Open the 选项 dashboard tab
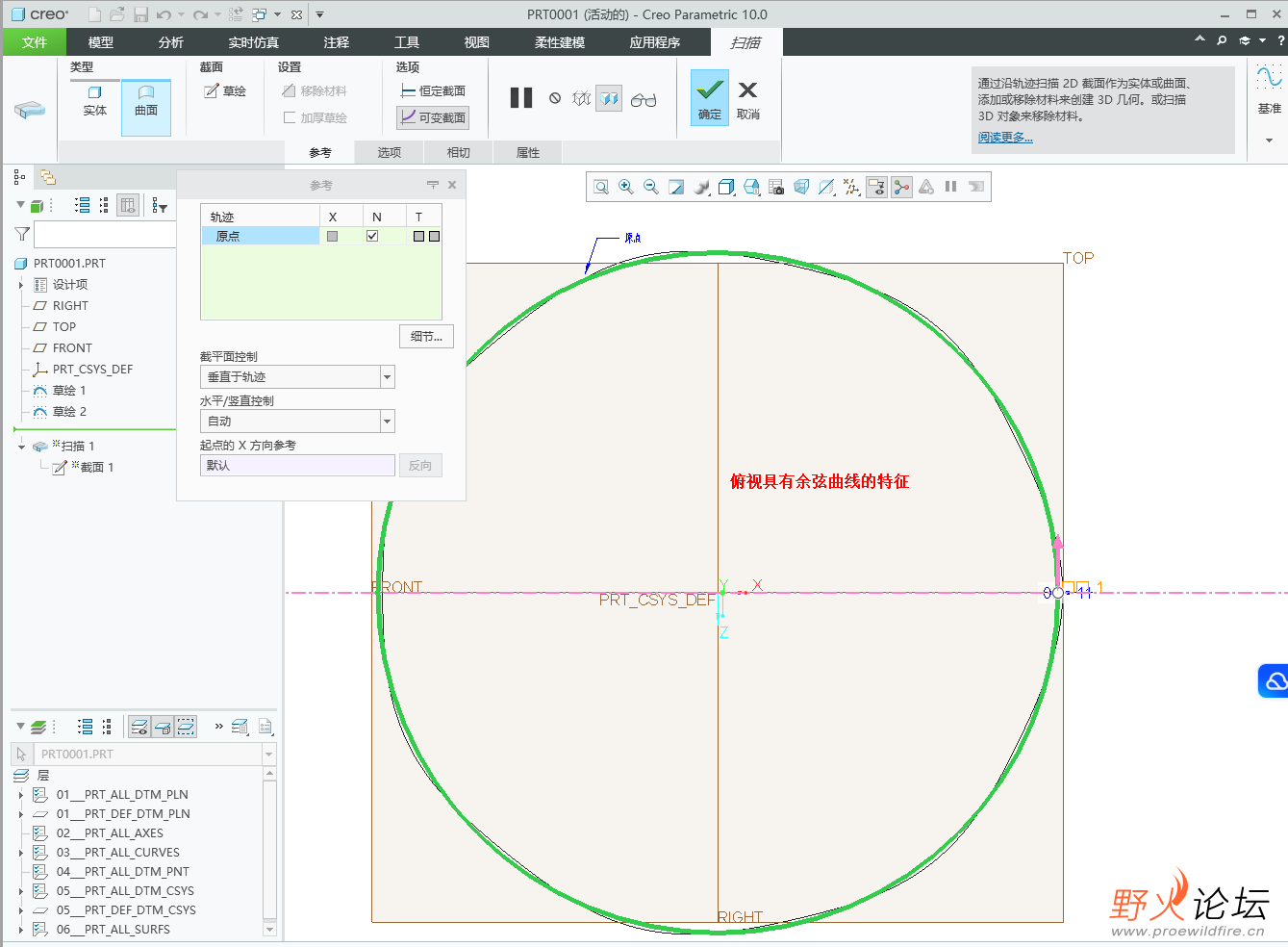 pyautogui.click(x=390, y=152)
